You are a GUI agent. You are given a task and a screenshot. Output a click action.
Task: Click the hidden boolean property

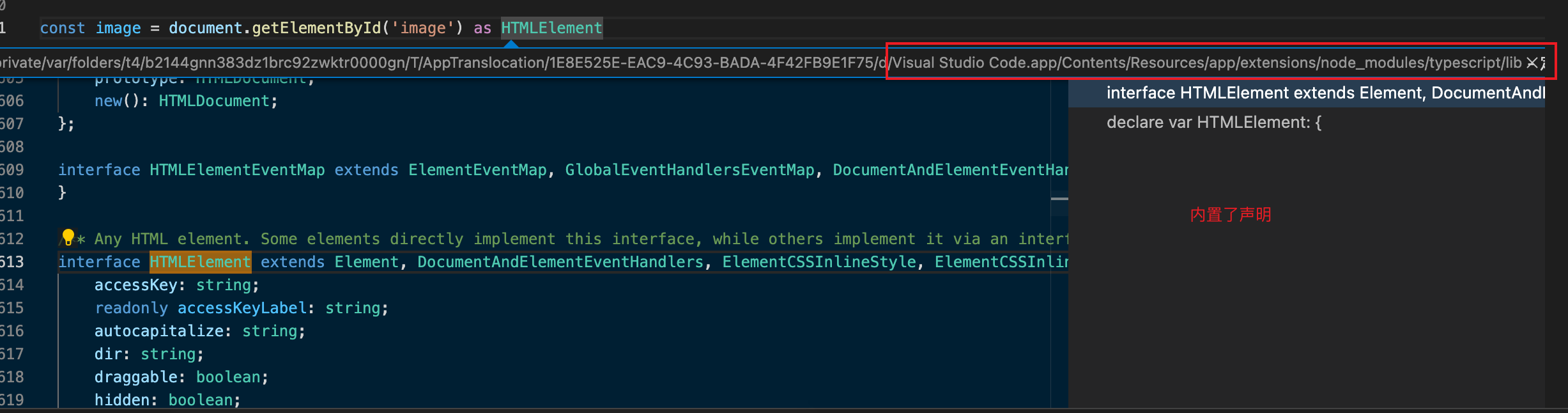[x=167, y=400]
